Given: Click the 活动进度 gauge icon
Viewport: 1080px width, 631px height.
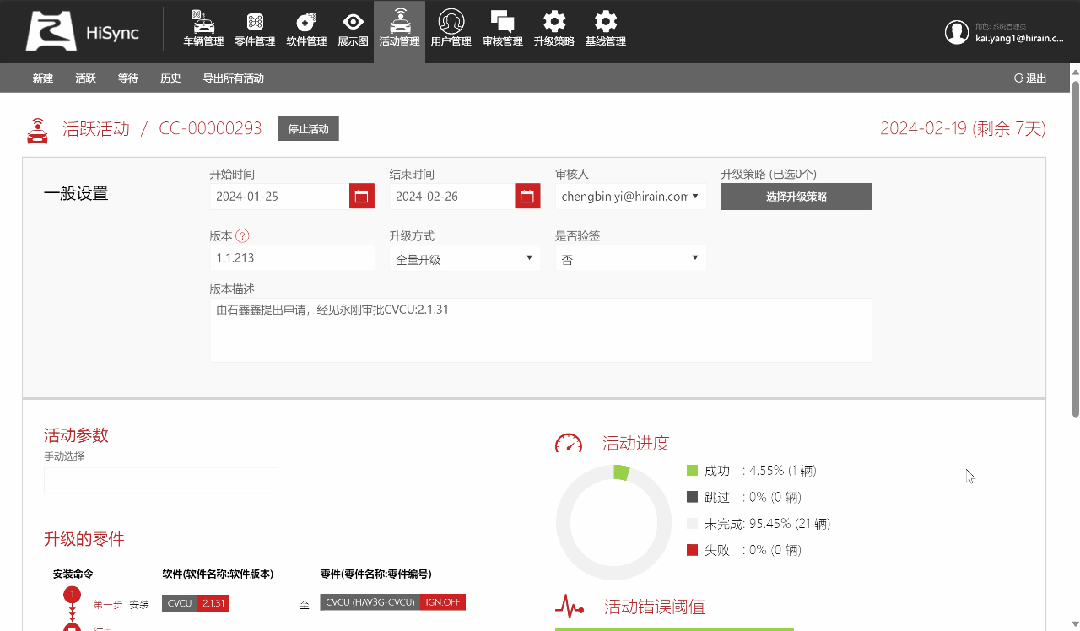Looking at the screenshot, I should coord(568,443).
